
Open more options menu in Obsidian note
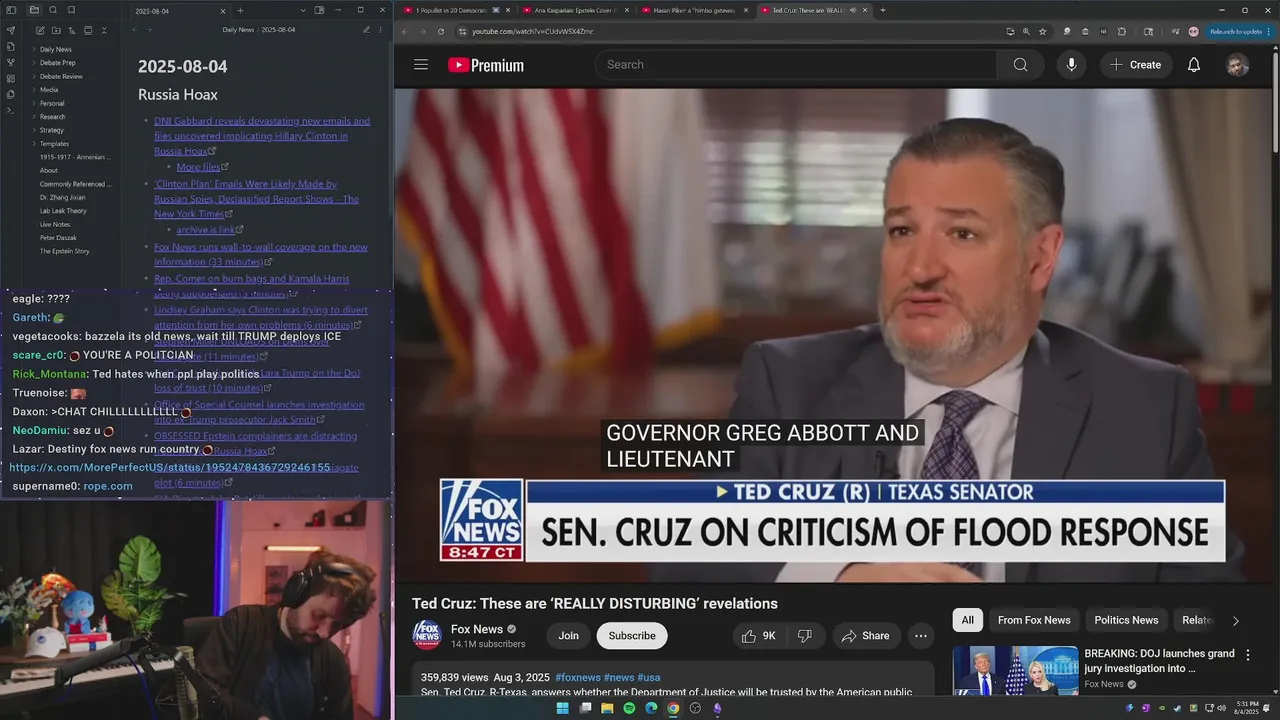coord(380,30)
